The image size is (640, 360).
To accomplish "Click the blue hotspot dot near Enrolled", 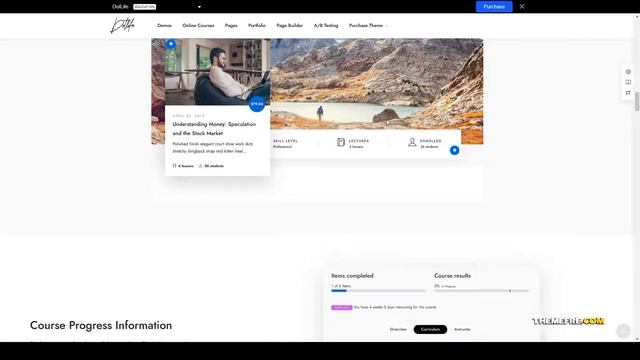I will tap(454, 150).
